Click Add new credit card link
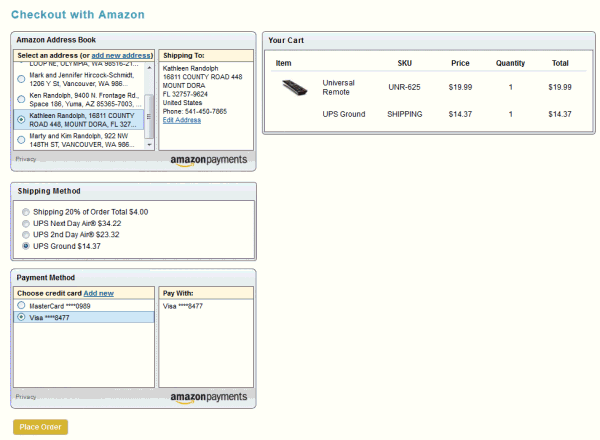 (99, 293)
